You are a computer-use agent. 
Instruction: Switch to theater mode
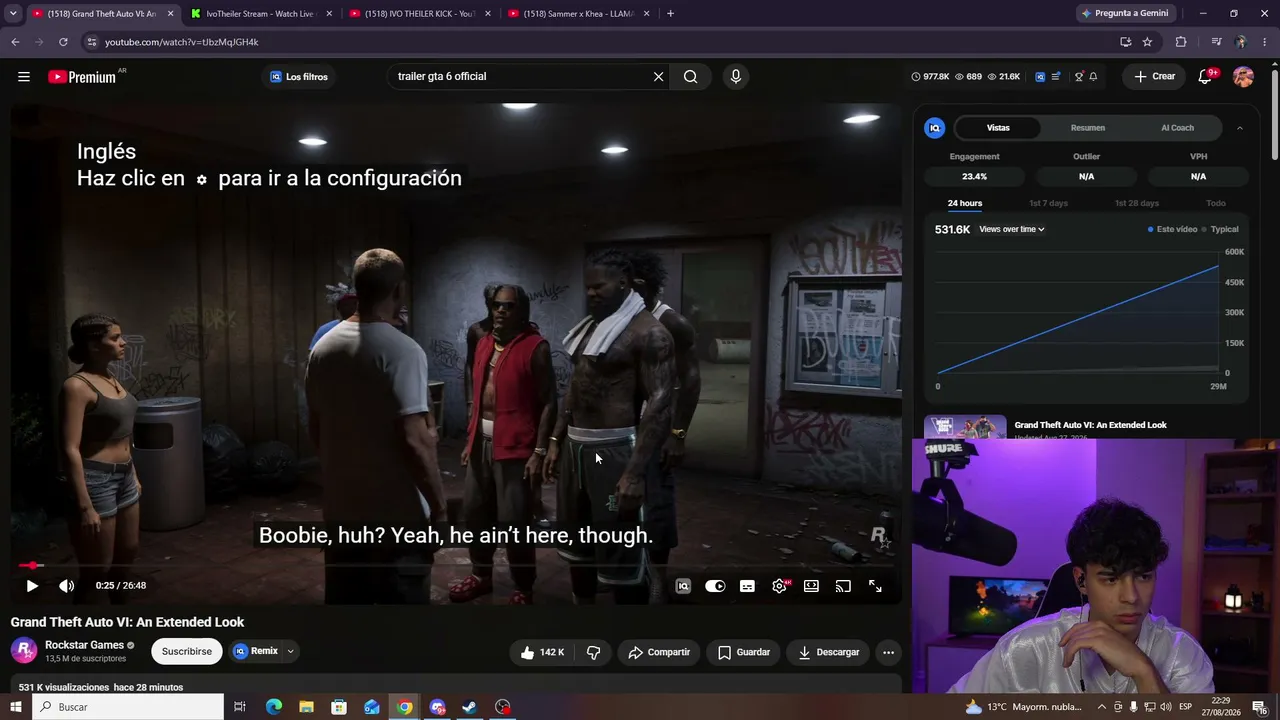811,587
